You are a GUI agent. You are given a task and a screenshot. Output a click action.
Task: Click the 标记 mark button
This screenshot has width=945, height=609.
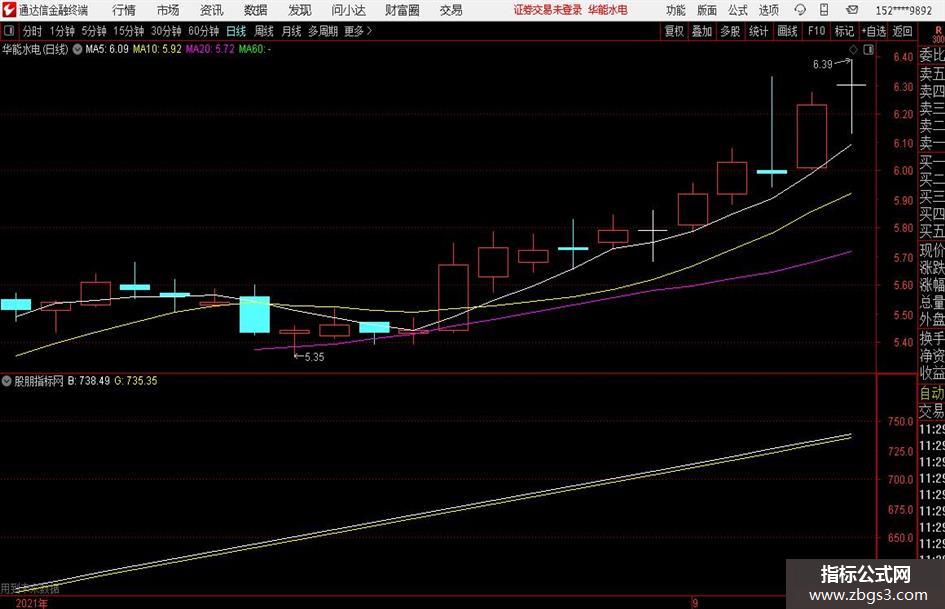pyautogui.click(x=844, y=31)
